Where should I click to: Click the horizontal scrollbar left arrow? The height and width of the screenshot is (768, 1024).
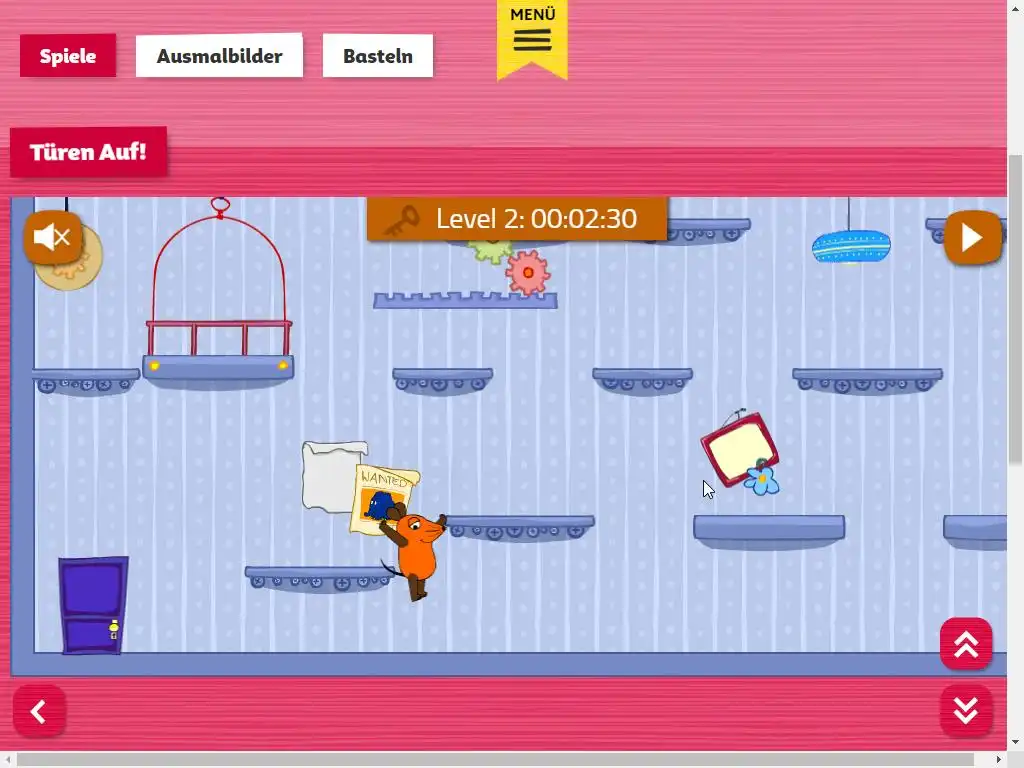pyautogui.click(x=7, y=760)
